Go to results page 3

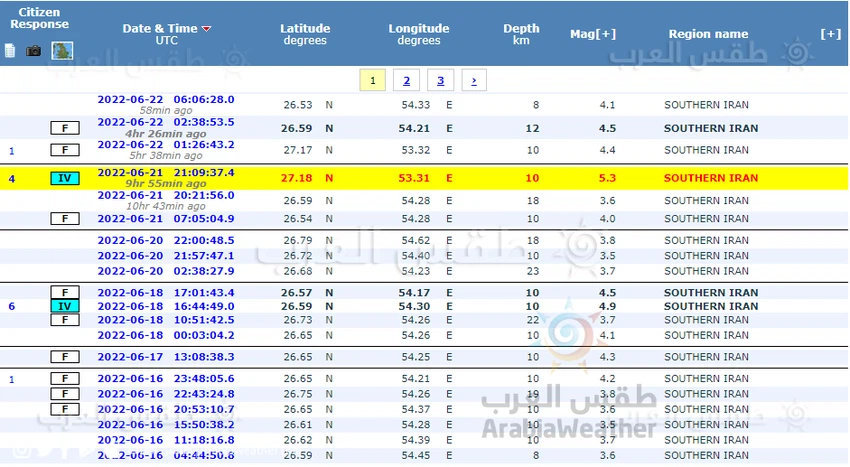tap(440, 81)
